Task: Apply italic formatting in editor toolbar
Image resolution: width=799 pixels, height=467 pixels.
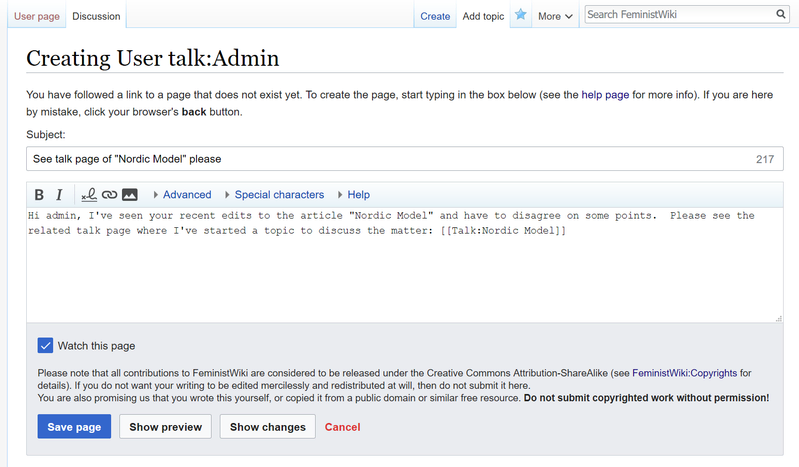Action: (x=59, y=195)
